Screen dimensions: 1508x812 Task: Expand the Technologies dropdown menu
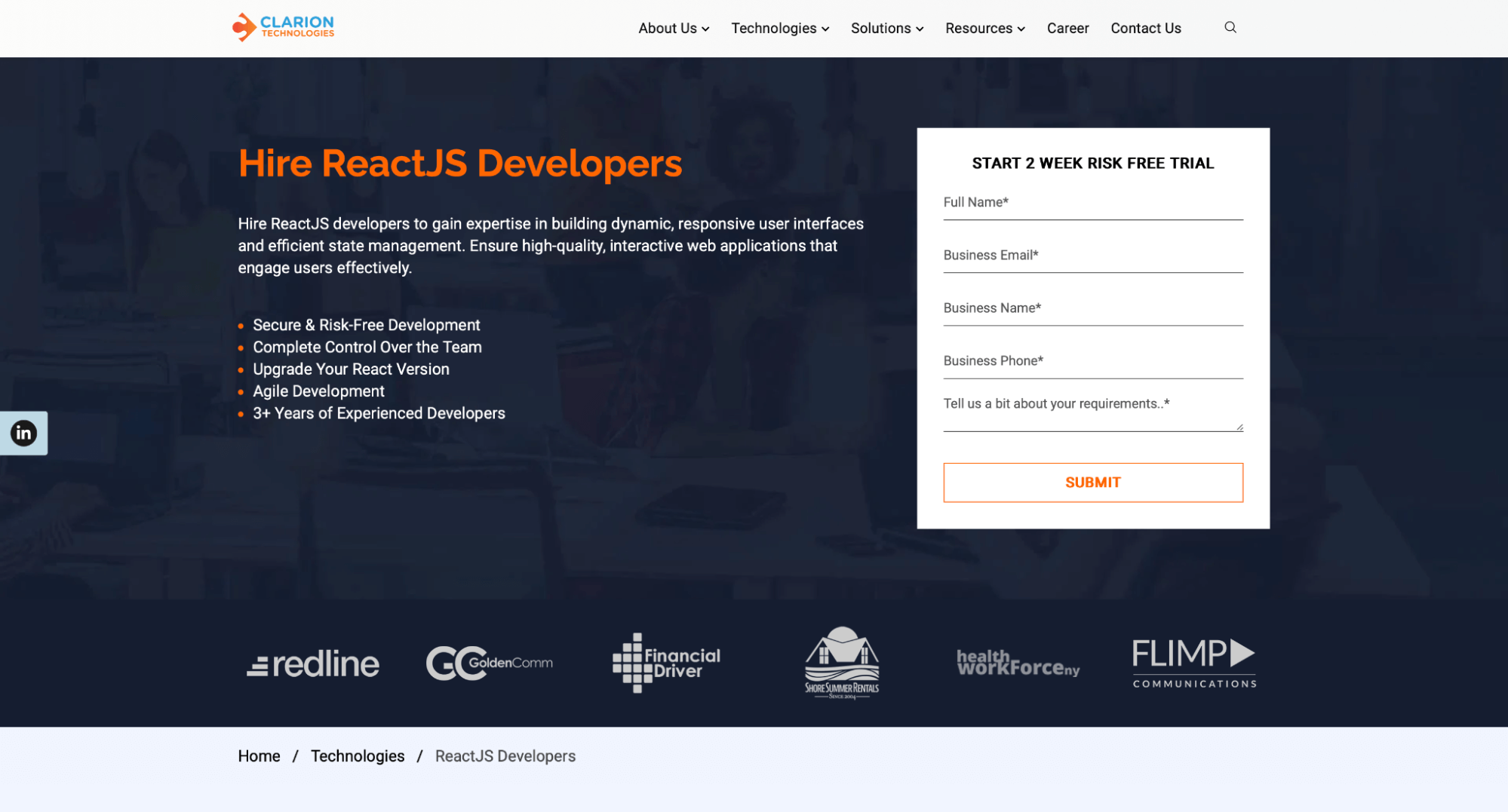pos(779,29)
